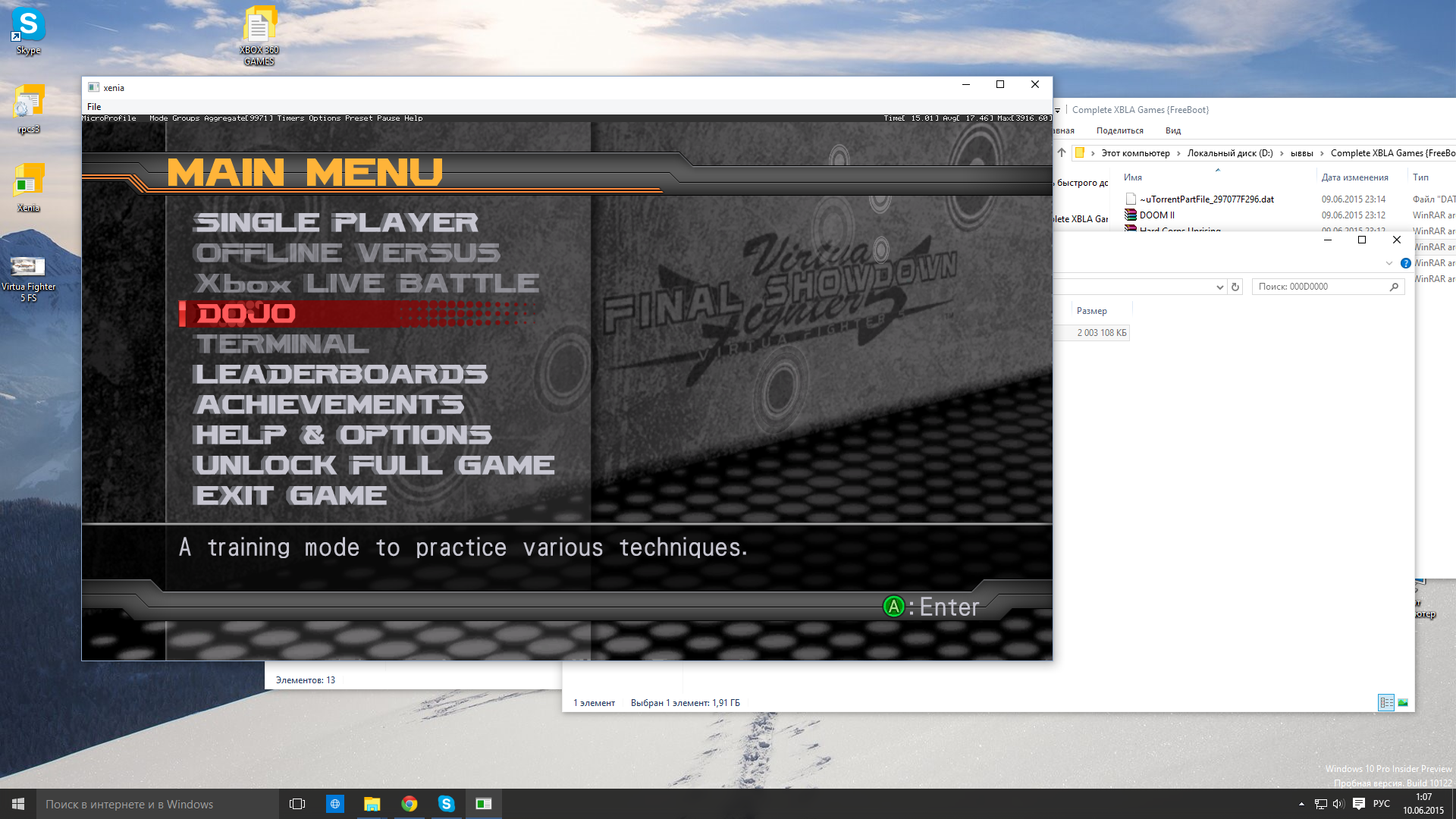
Task: Select TERMINAL menu entry
Action: 281,344
